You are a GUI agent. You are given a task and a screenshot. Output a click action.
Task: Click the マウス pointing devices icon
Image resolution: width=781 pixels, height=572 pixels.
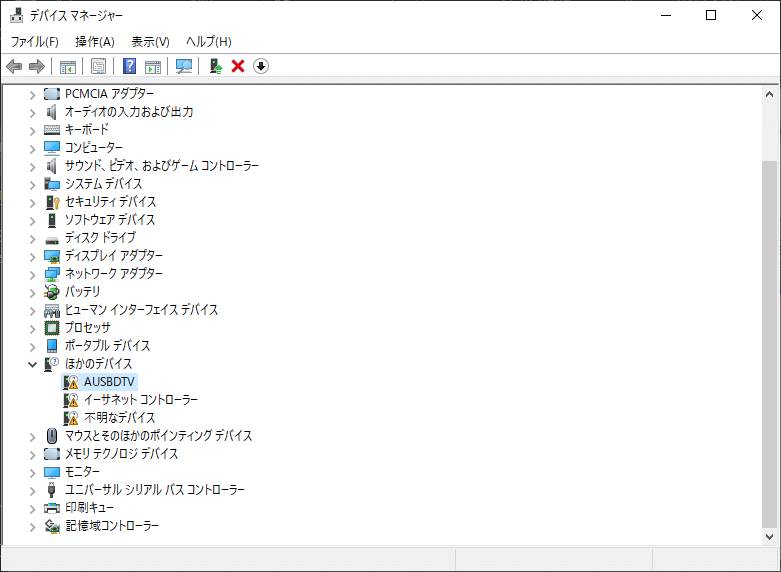coord(52,436)
